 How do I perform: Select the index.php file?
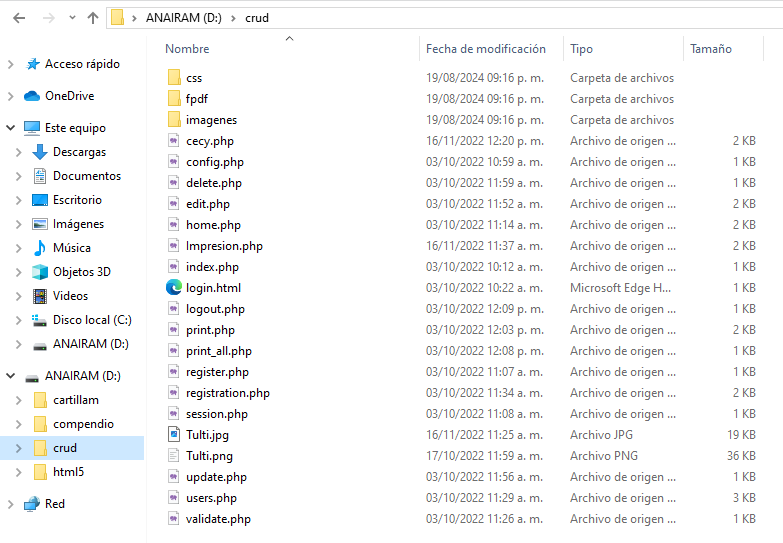[212, 267]
